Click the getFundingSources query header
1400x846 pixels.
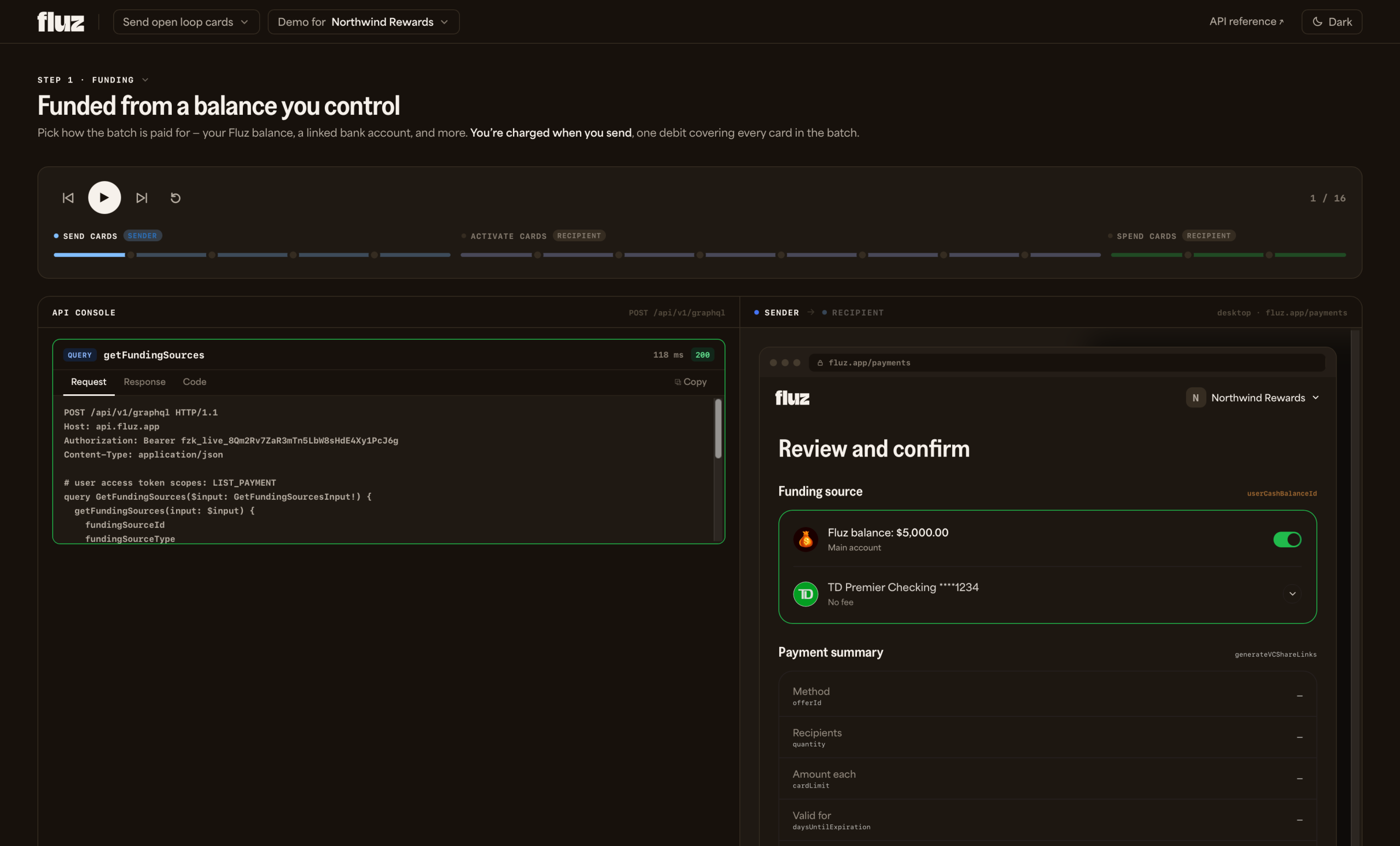pos(389,354)
